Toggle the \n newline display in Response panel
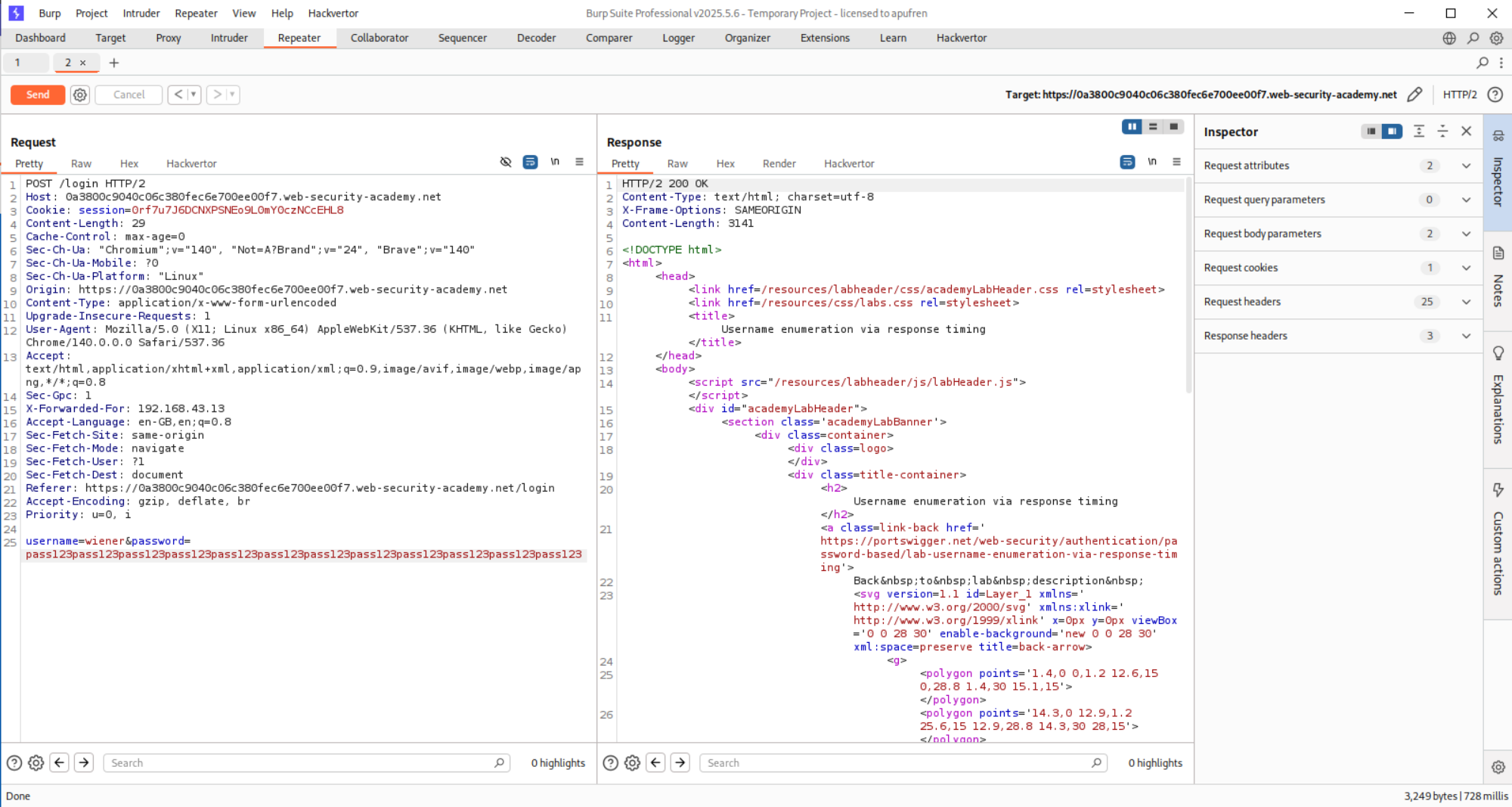 [1152, 162]
